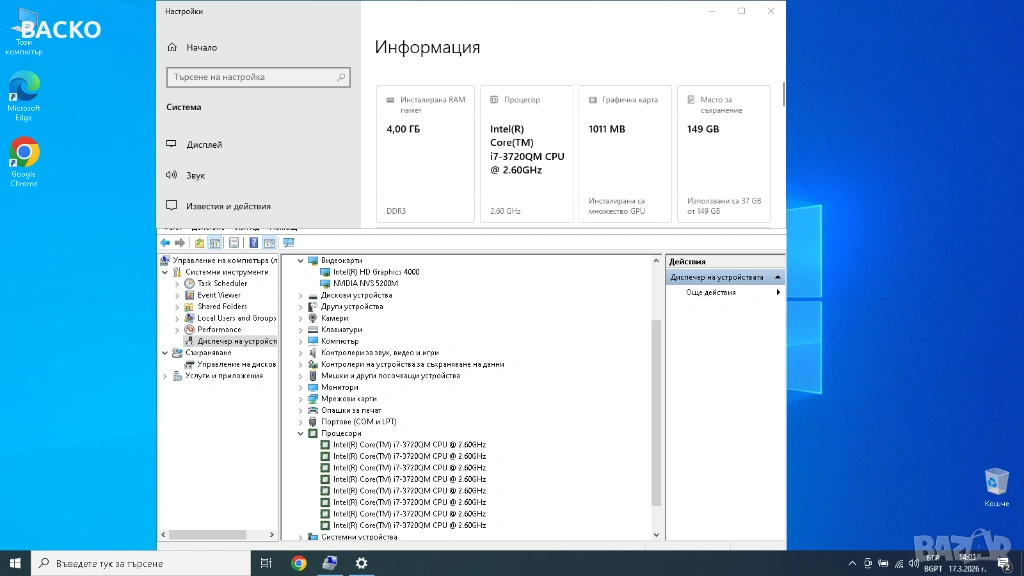Click the back arrow in the management toolbar

(165, 243)
